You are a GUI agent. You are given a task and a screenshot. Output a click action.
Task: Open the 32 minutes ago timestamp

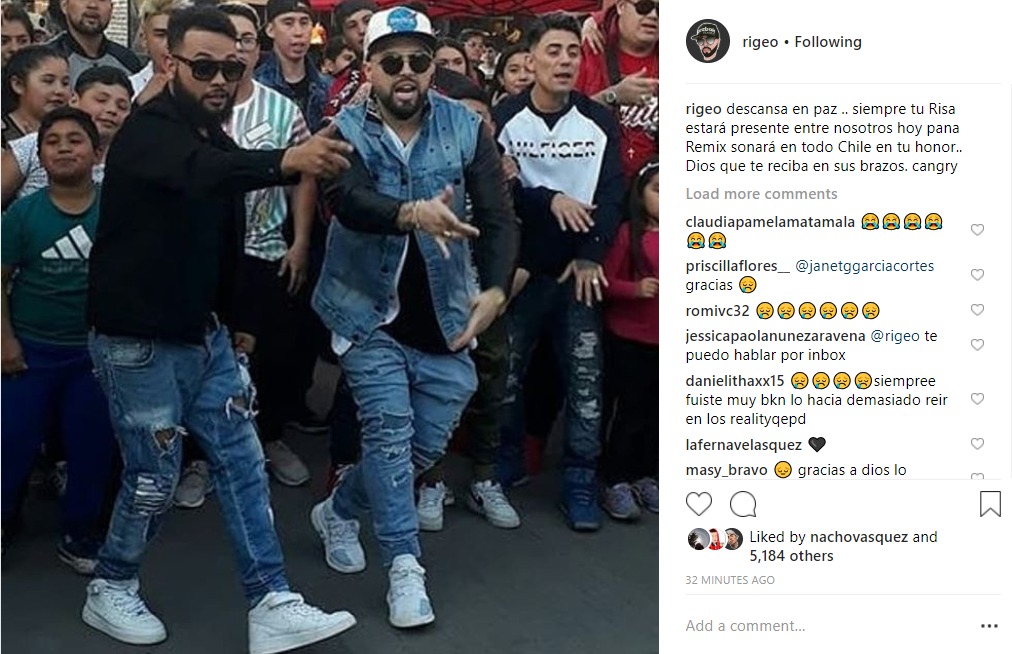pyautogui.click(x=730, y=580)
